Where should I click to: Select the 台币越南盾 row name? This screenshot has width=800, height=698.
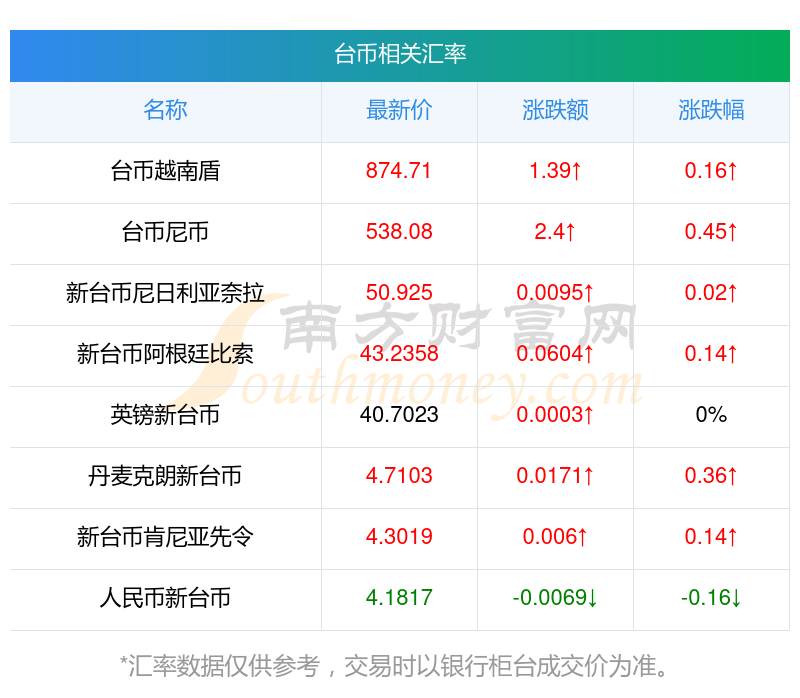(165, 171)
